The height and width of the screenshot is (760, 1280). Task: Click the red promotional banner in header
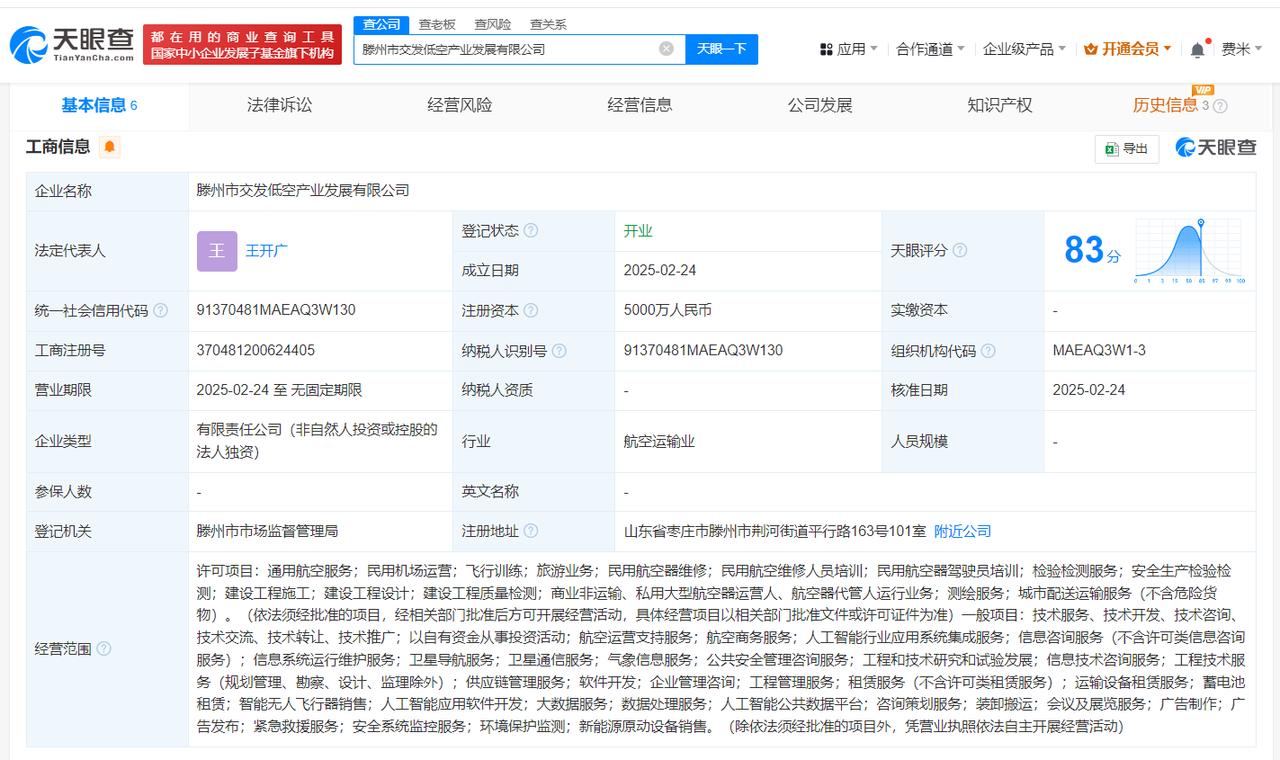point(242,45)
